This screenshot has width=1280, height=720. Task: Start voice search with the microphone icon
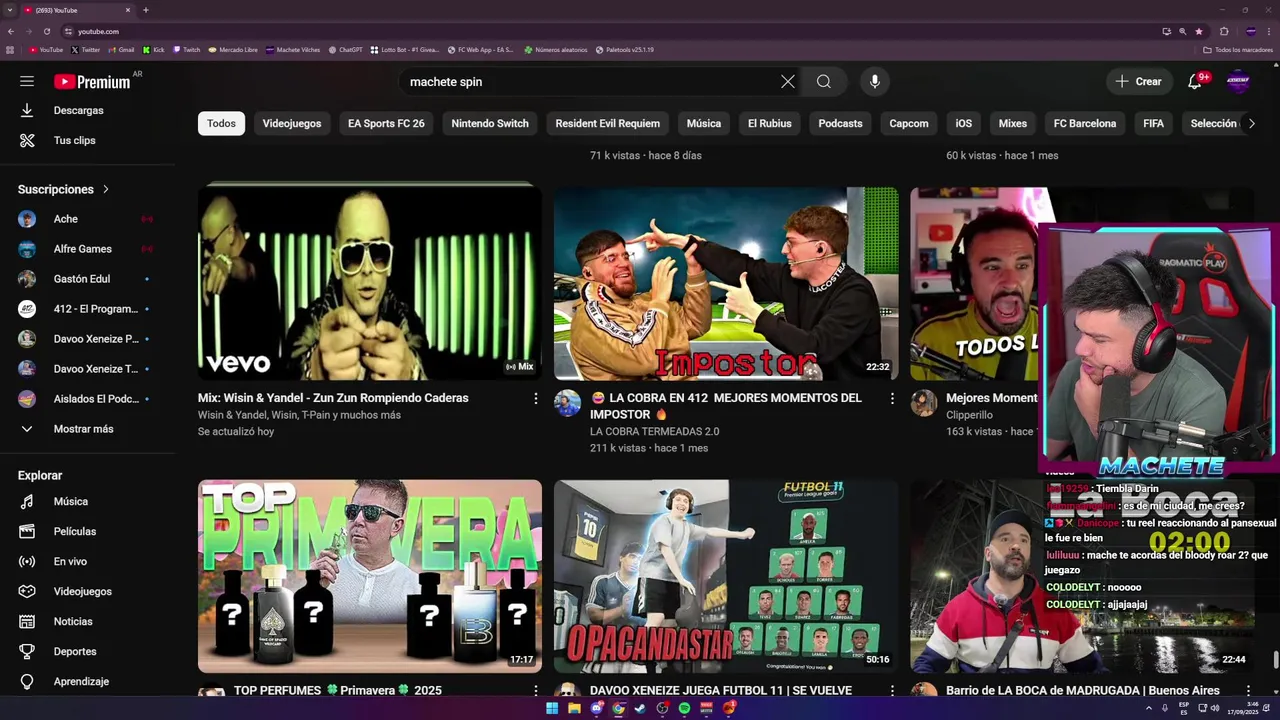coord(875,82)
